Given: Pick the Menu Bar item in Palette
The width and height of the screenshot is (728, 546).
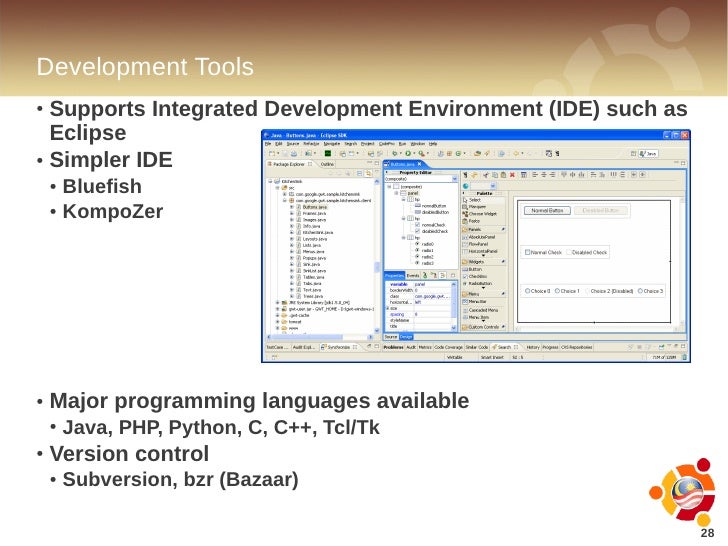Looking at the screenshot, I should click(x=474, y=302).
